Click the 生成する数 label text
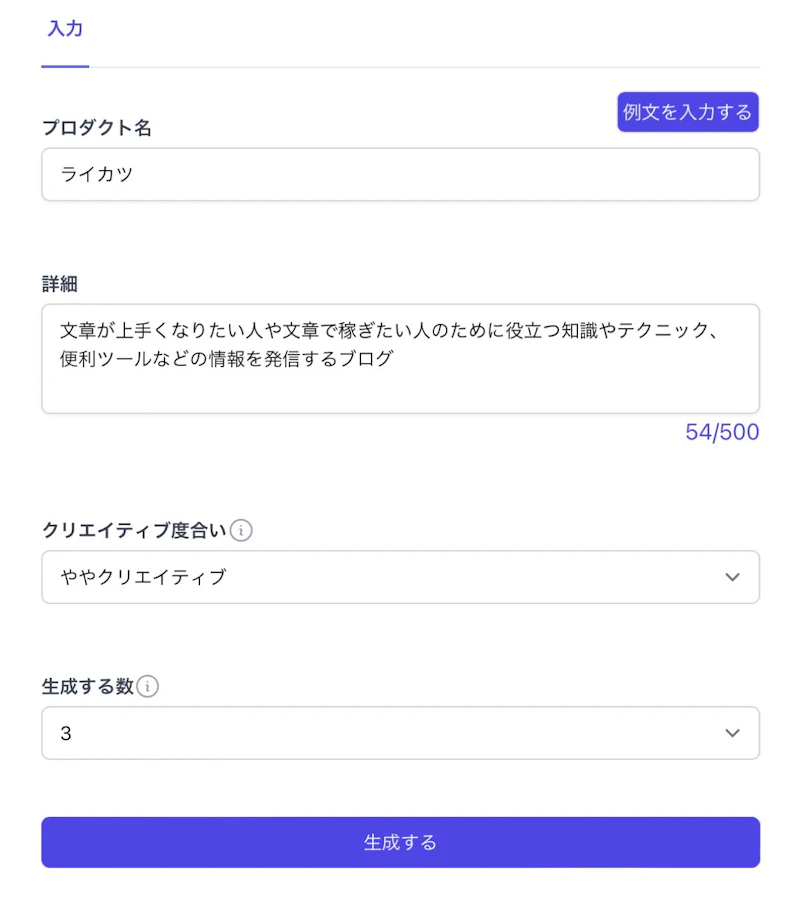Viewport: 800px width, 899px height. [87, 686]
